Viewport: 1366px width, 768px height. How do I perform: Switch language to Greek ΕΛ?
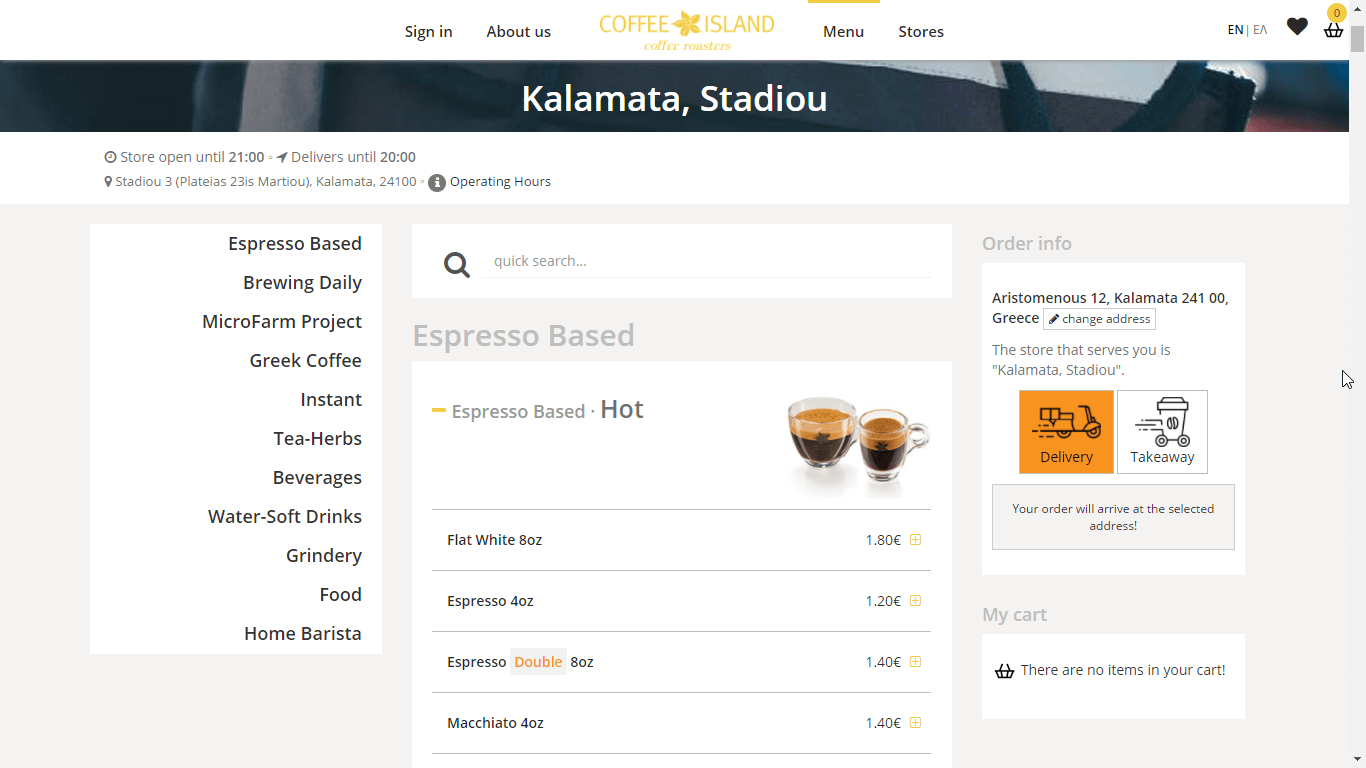(1260, 30)
